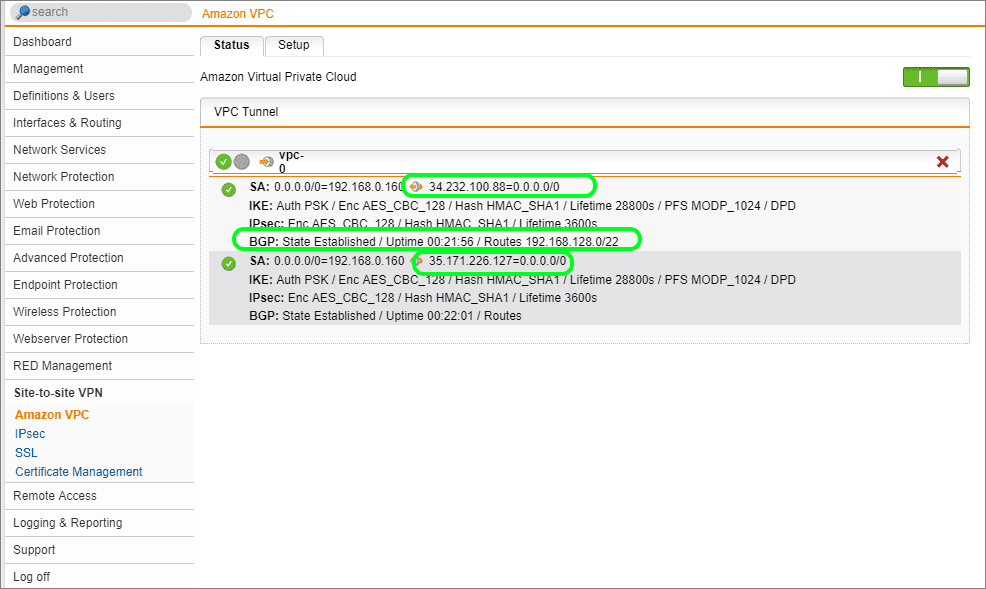Image resolution: width=986 pixels, height=589 pixels.
Task: Click BGP line with Uptime 00:22:01
Action: pos(385,316)
